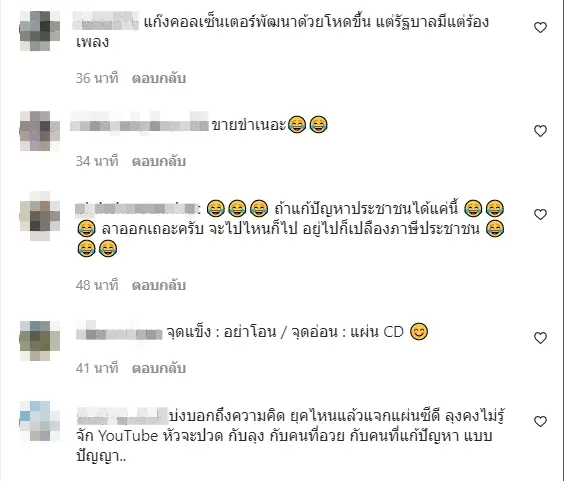This screenshot has height=481, width=564.
Task: Visit username before ขายขำเนอะ text
Action: [139, 123]
